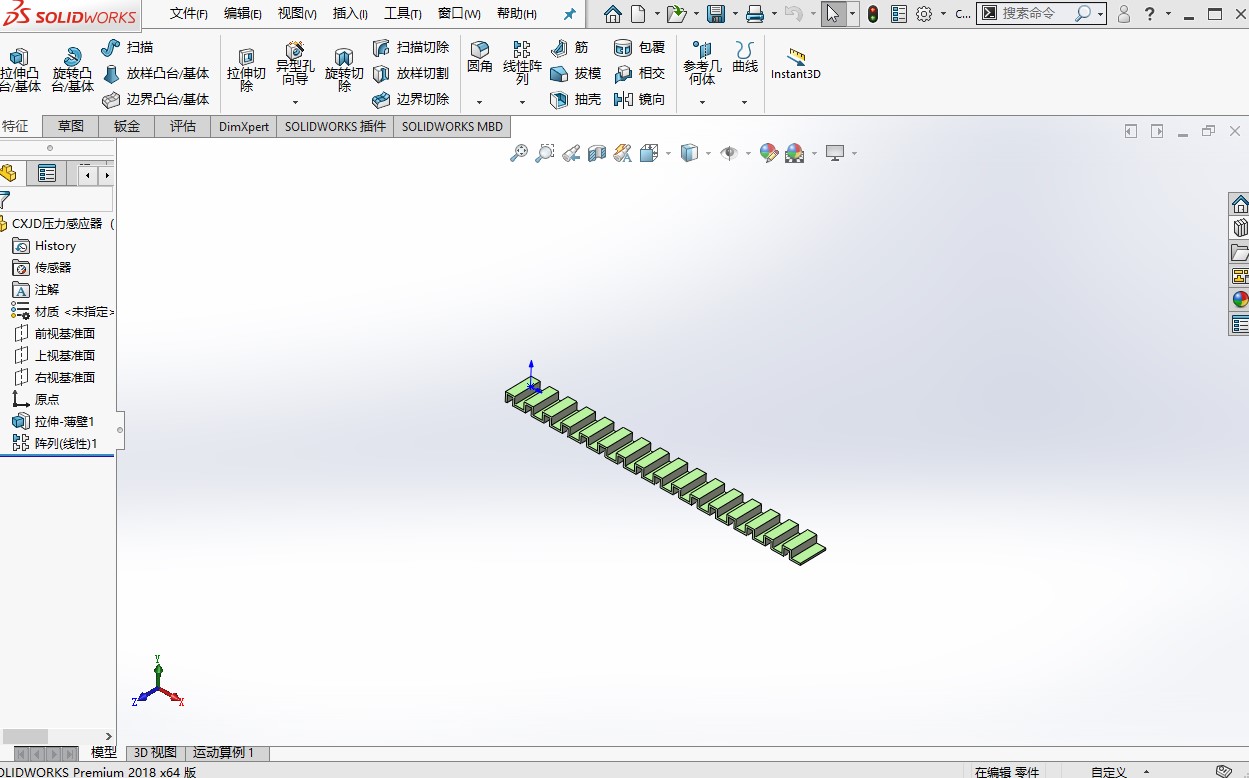Open the Hole Wizard (异型孔向导)
The image size is (1249, 778).
[x=295, y=64]
